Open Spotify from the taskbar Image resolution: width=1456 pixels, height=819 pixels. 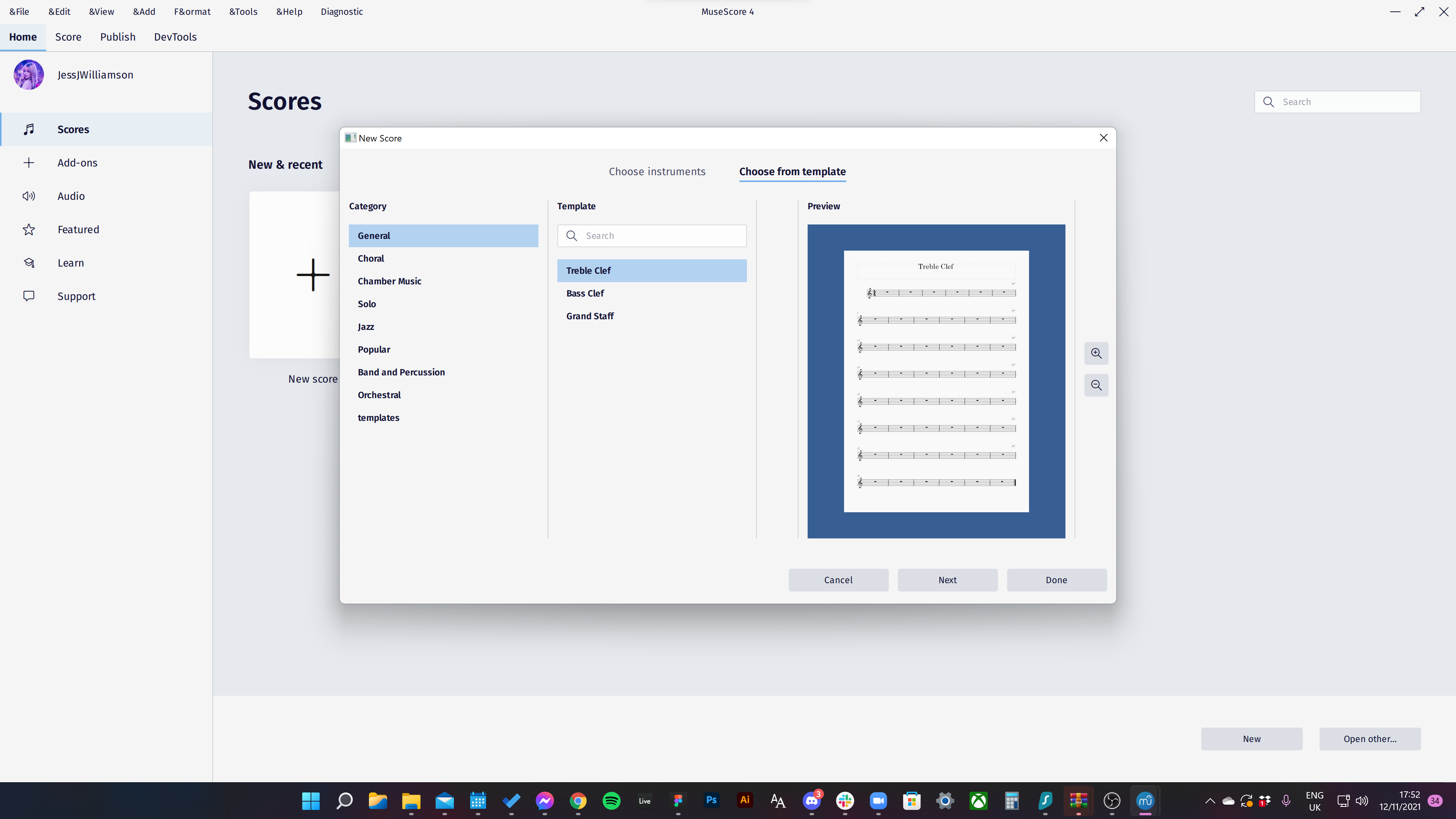click(611, 801)
